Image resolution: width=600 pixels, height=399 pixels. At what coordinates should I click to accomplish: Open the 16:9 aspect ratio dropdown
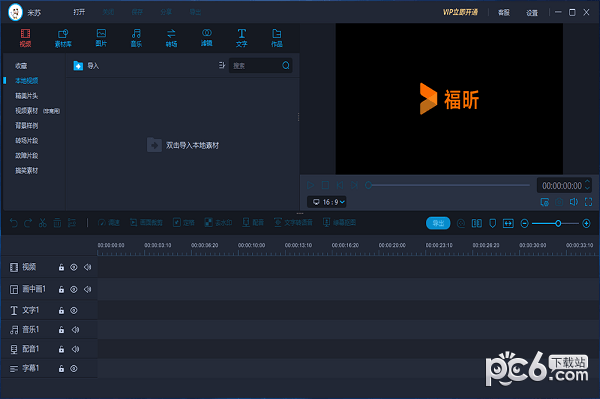tap(327, 202)
